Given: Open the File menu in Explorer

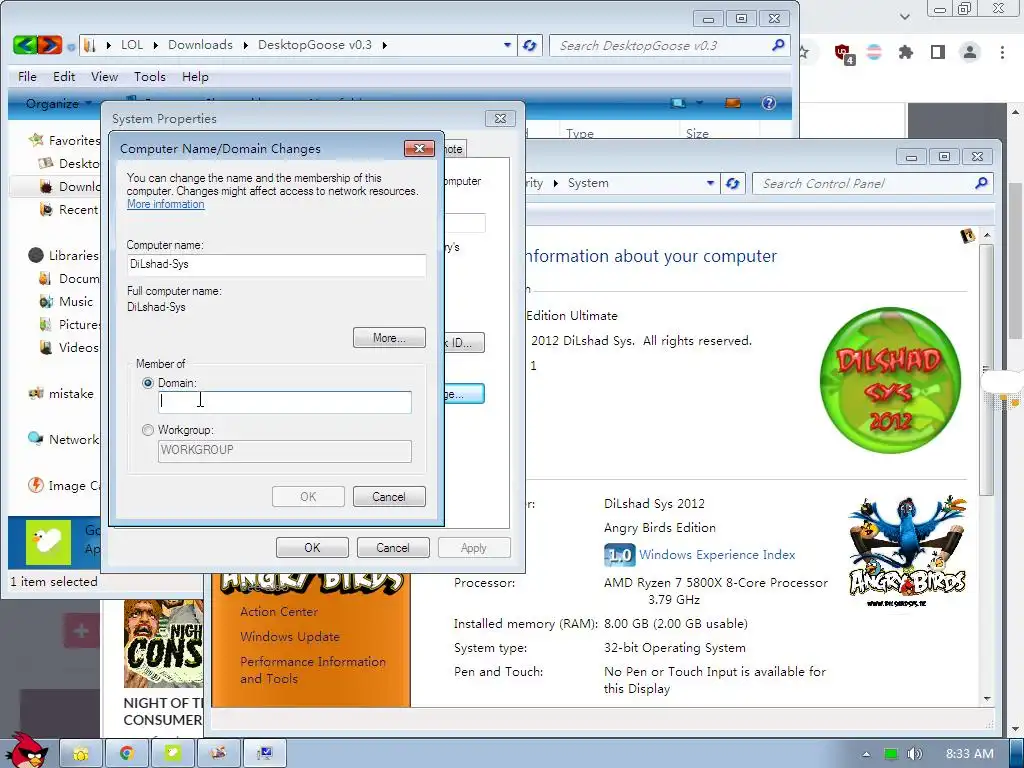Looking at the screenshot, I should tap(27, 76).
